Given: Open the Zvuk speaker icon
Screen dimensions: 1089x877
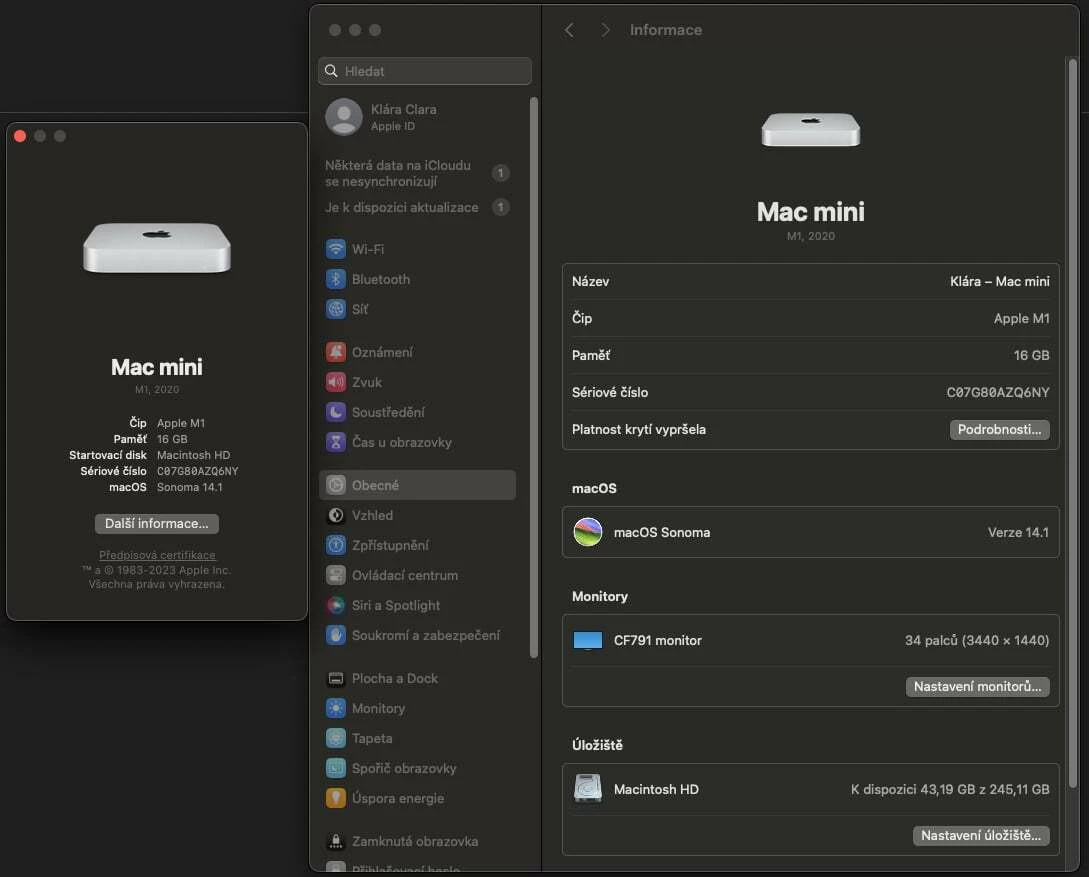Looking at the screenshot, I should [x=335, y=382].
